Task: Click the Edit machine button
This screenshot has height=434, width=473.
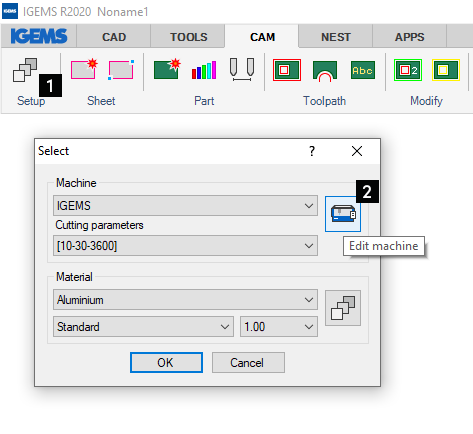Action: pyautogui.click(x=343, y=214)
